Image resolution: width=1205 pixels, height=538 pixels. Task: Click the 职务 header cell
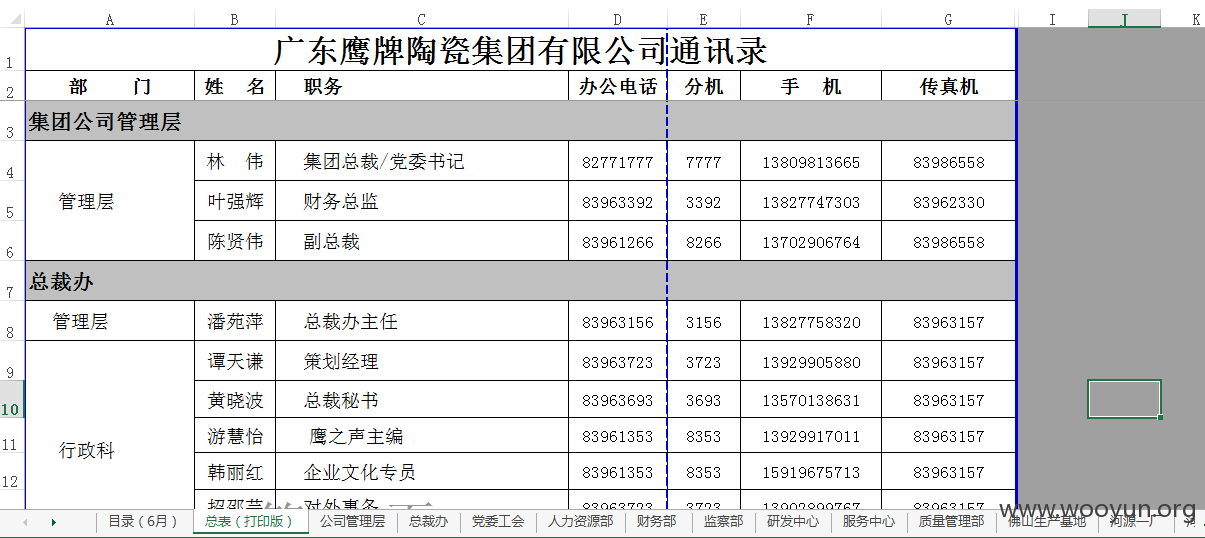point(422,86)
